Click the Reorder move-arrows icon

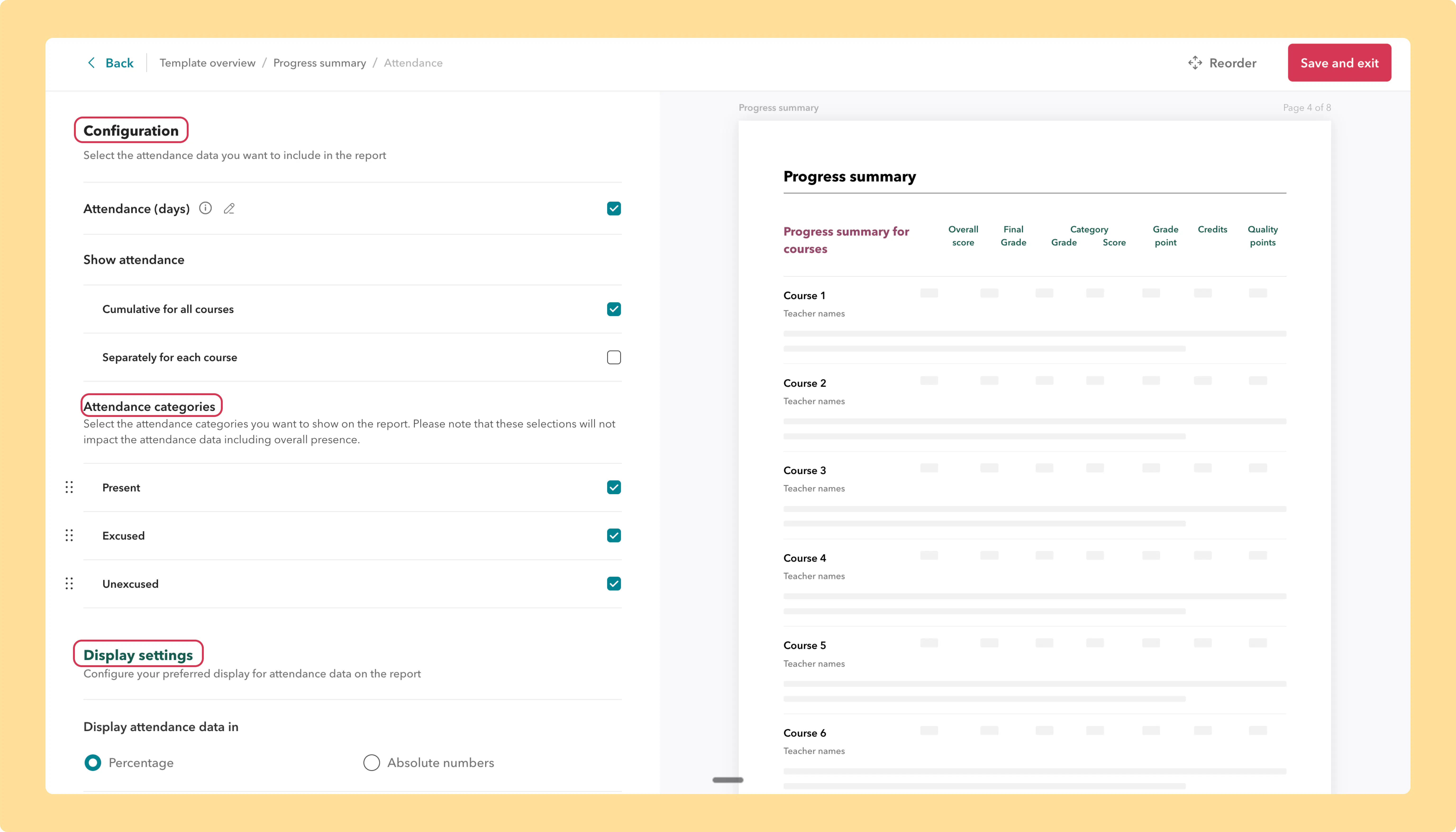(x=1195, y=63)
